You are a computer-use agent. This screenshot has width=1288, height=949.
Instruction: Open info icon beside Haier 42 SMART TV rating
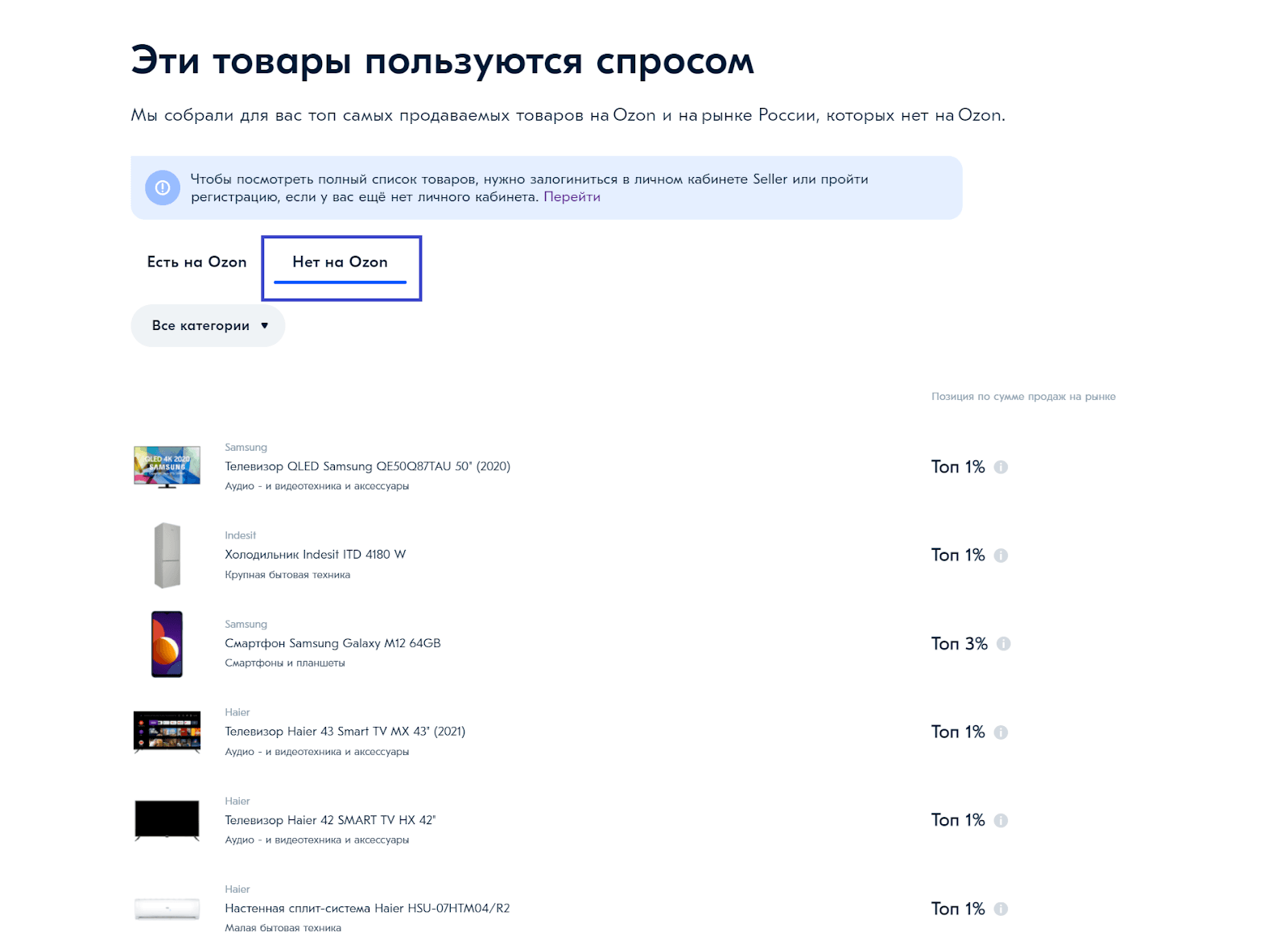(x=1001, y=820)
